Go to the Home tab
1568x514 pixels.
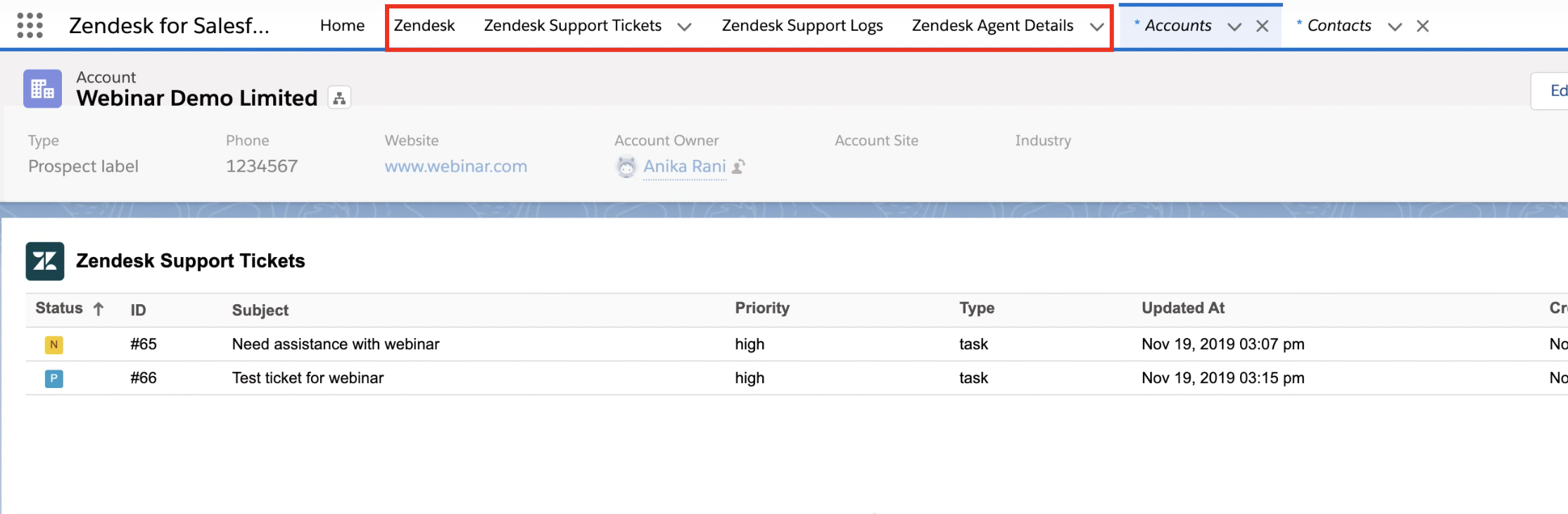click(x=342, y=25)
